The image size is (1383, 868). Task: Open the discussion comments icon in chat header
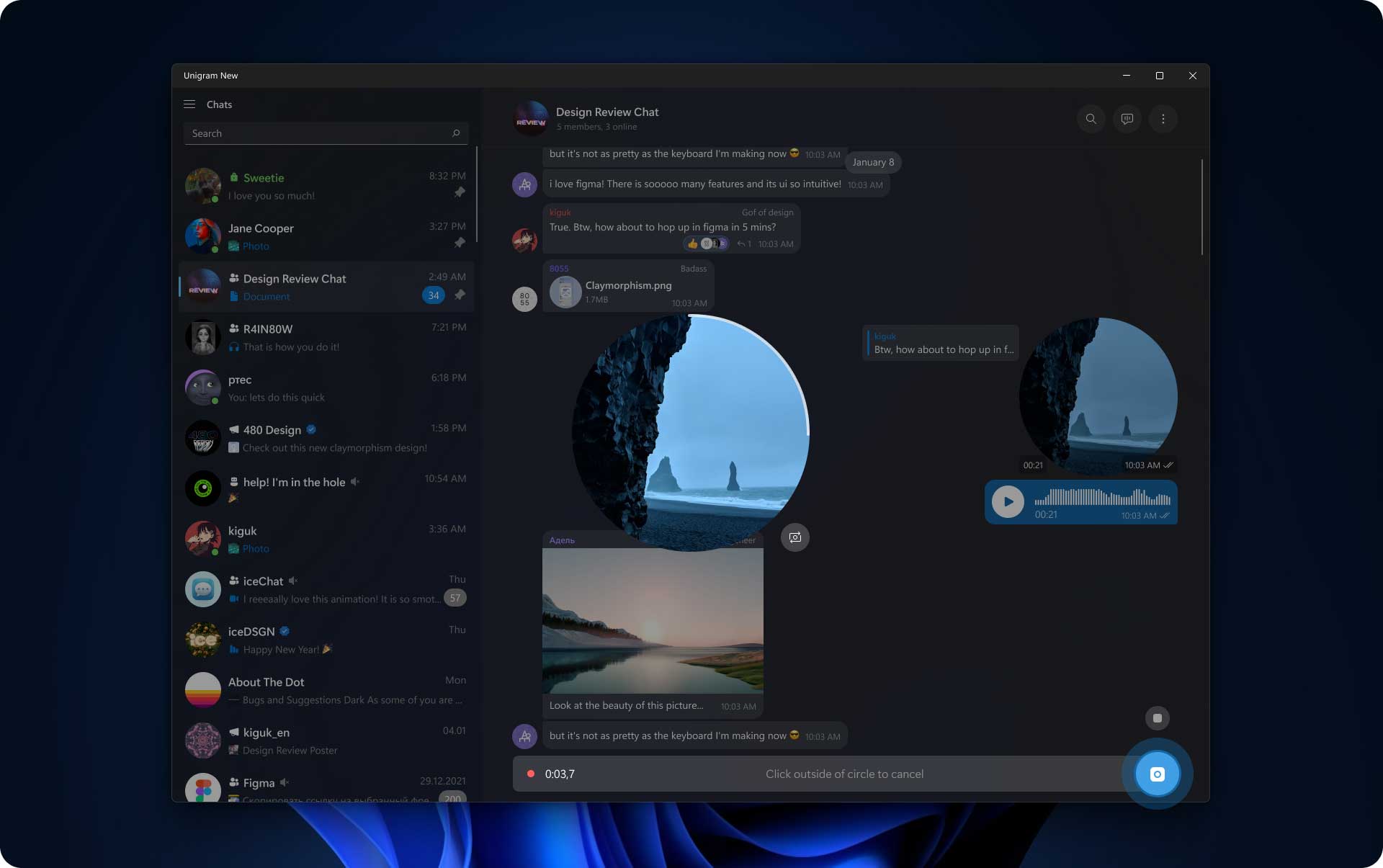1127,119
